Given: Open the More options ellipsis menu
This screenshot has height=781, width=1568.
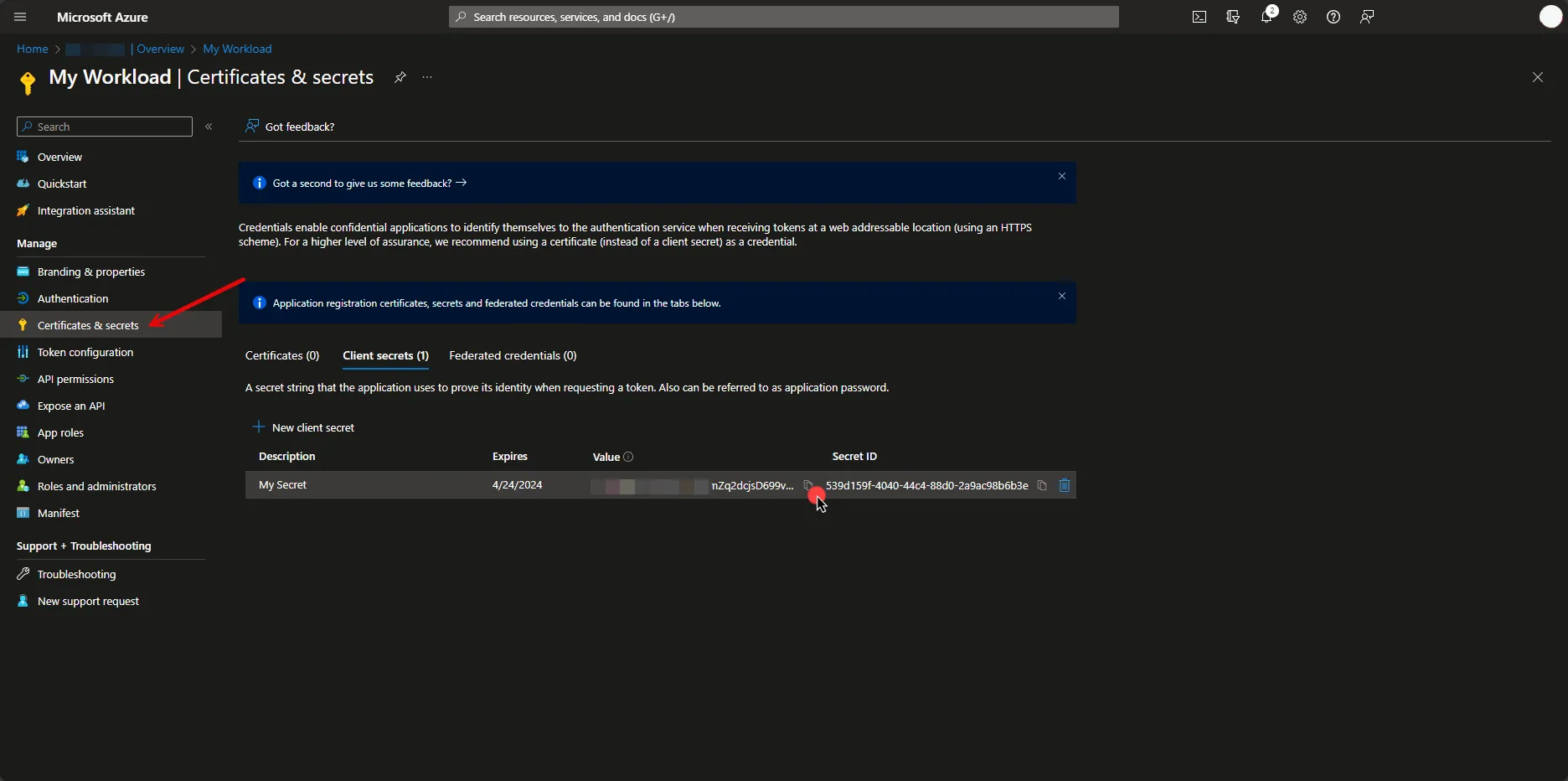Looking at the screenshot, I should point(427,78).
